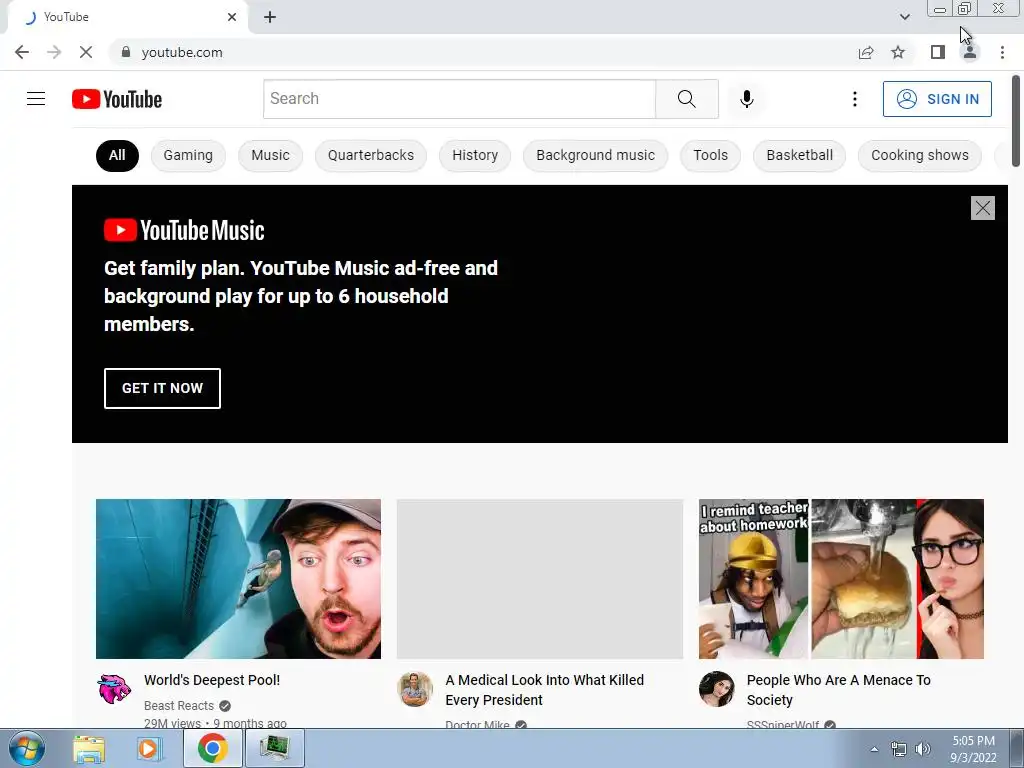
Task: Select the Quarterbacks filter chip
Action: pyautogui.click(x=370, y=155)
